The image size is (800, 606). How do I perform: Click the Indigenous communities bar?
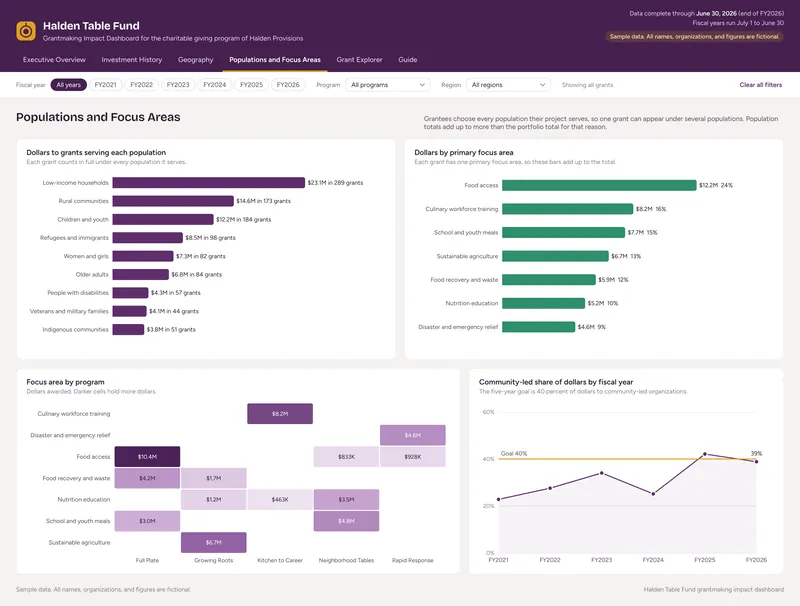tap(128, 330)
